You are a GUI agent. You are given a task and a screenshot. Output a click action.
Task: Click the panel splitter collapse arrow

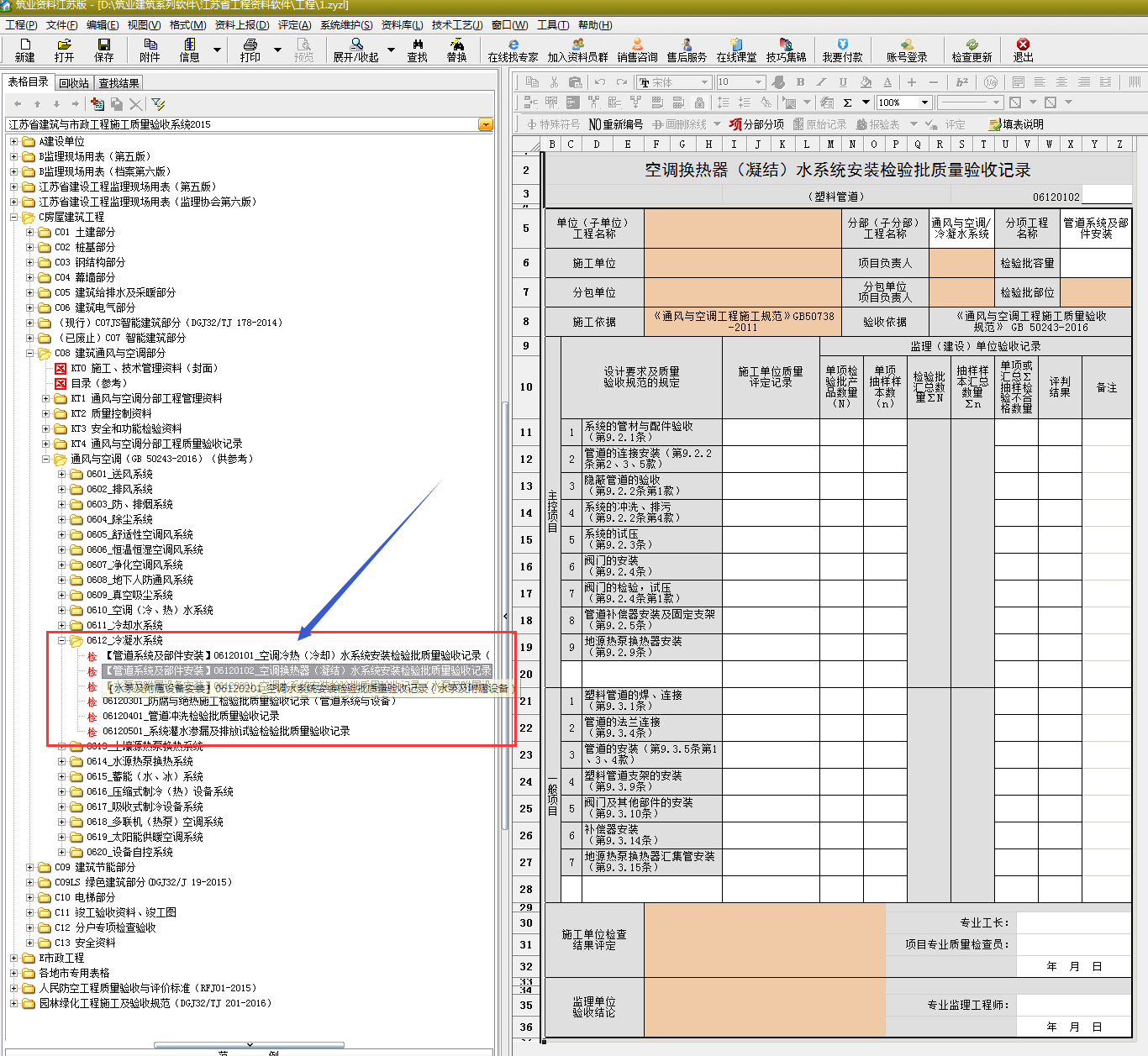pos(505,617)
